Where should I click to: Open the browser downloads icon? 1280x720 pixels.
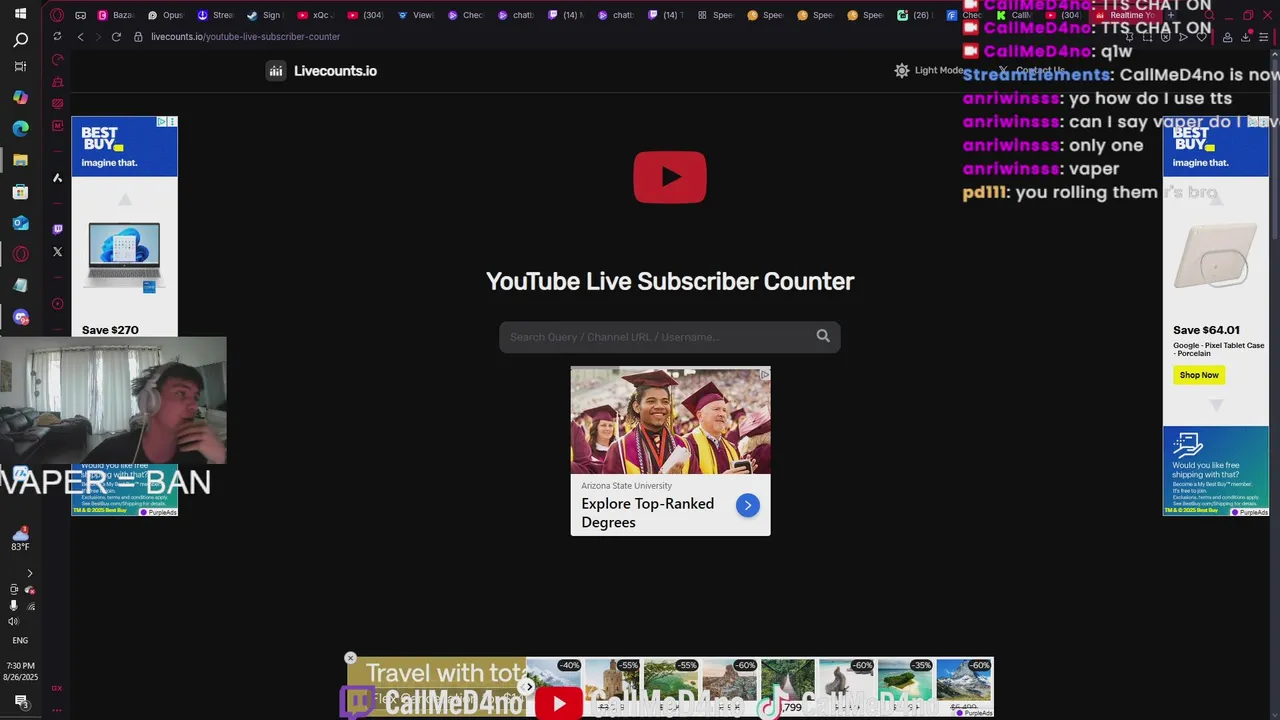(x=1245, y=36)
